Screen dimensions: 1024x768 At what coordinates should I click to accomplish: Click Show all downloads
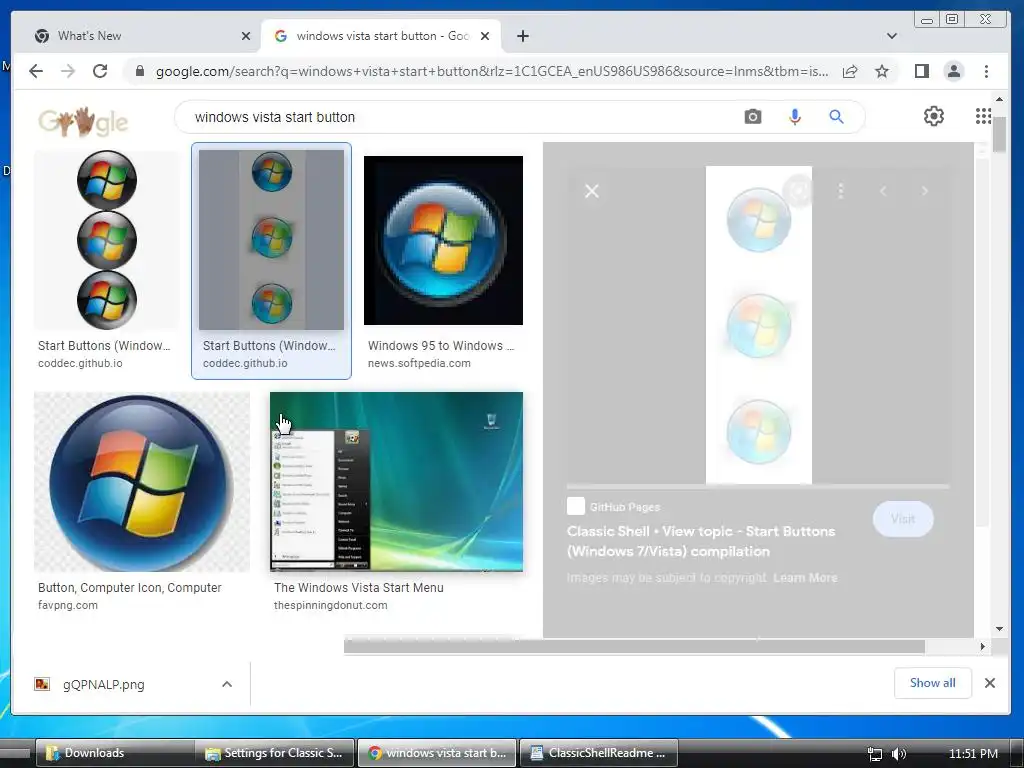pos(933,683)
